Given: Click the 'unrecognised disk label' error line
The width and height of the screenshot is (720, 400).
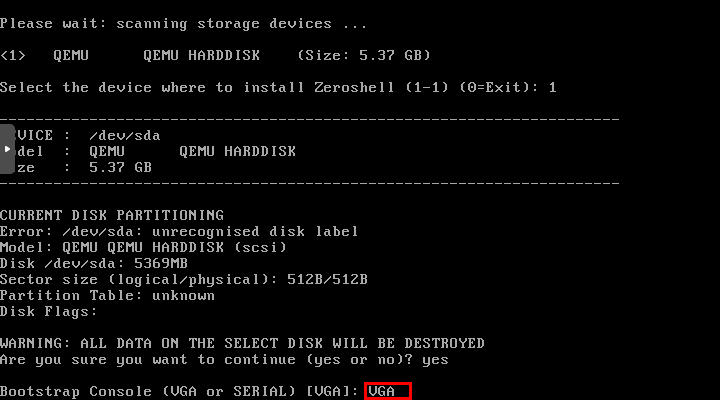Looking at the screenshot, I should pos(178,231).
